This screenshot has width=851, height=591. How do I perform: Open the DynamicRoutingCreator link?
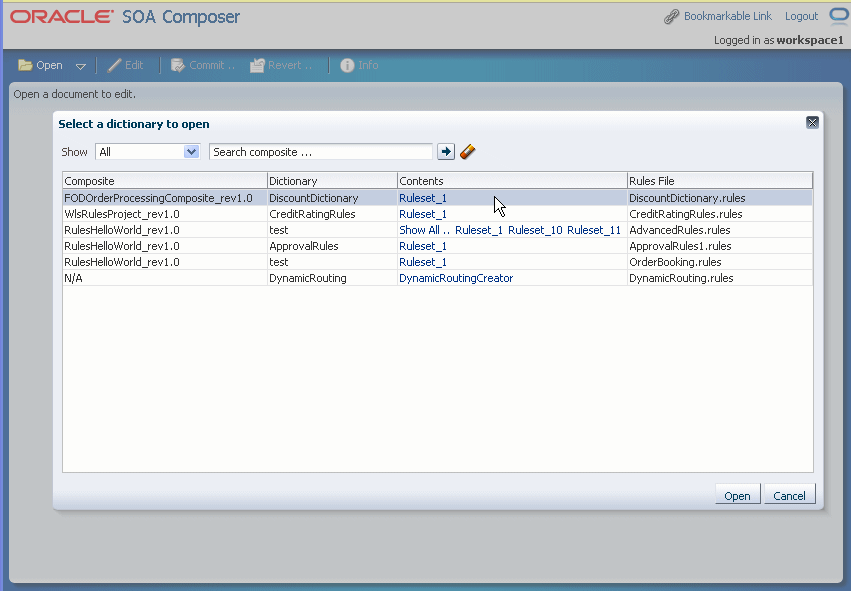pyautogui.click(x=456, y=278)
